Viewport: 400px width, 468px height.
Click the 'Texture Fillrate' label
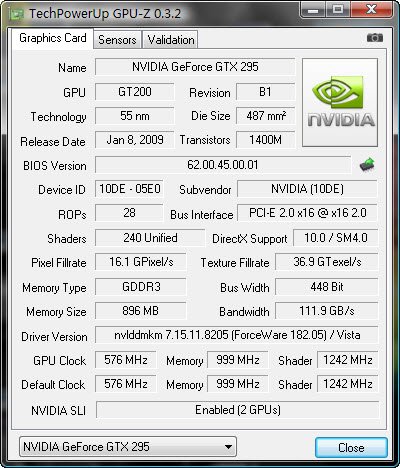coord(235,263)
